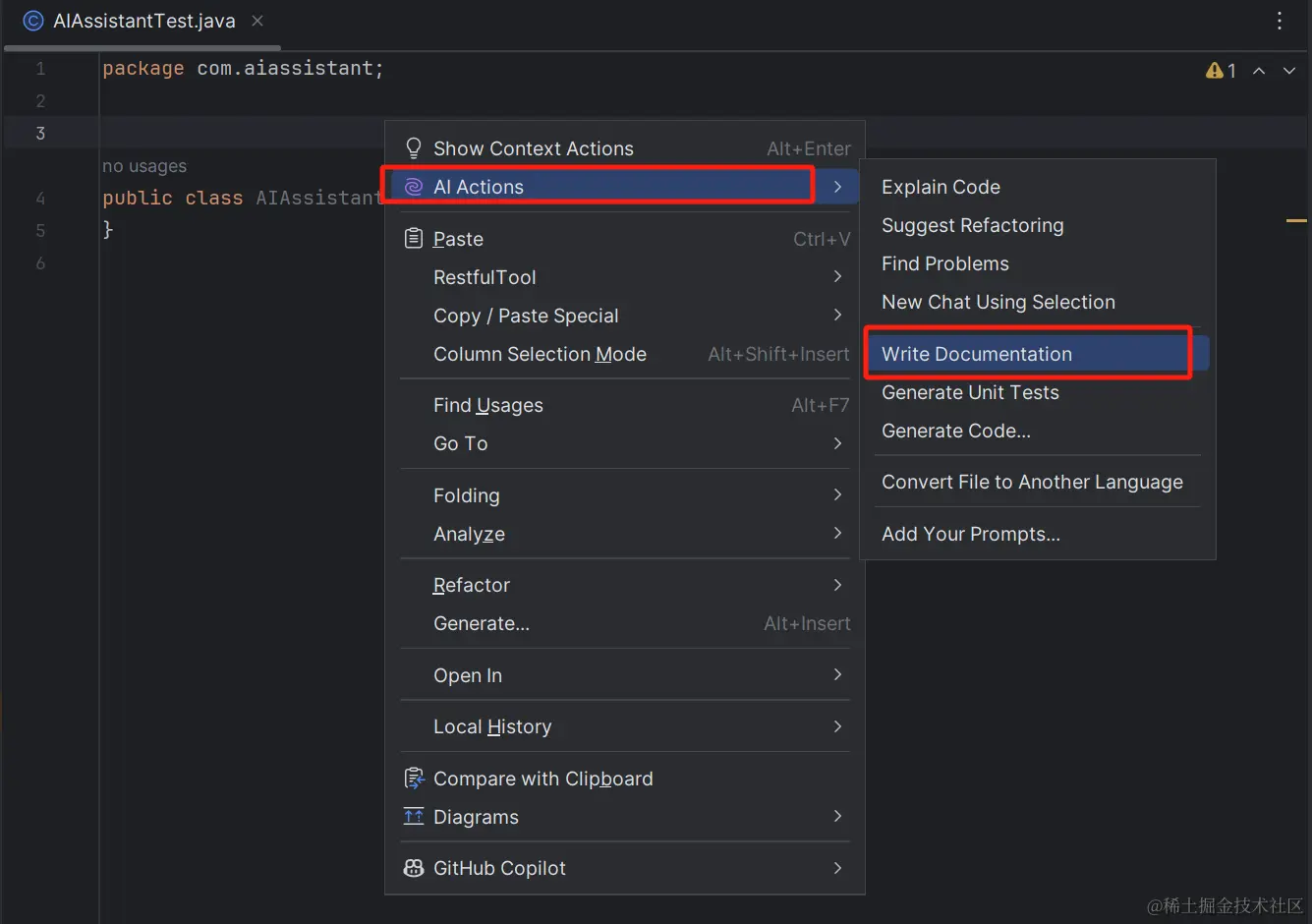Expand the Refactor submenu

837,585
